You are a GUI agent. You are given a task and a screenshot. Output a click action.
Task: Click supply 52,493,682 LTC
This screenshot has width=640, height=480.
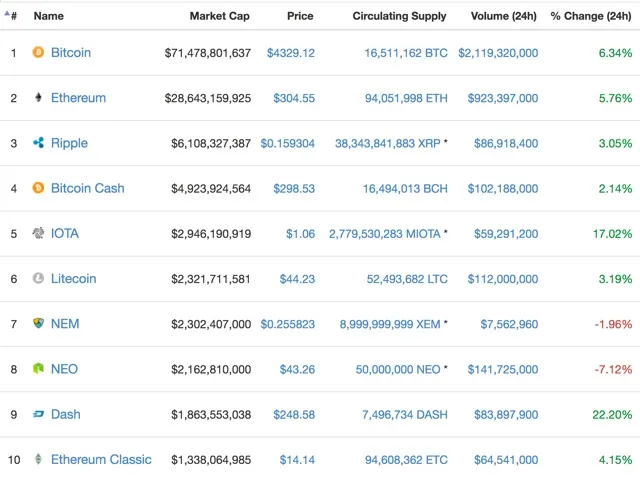click(407, 279)
